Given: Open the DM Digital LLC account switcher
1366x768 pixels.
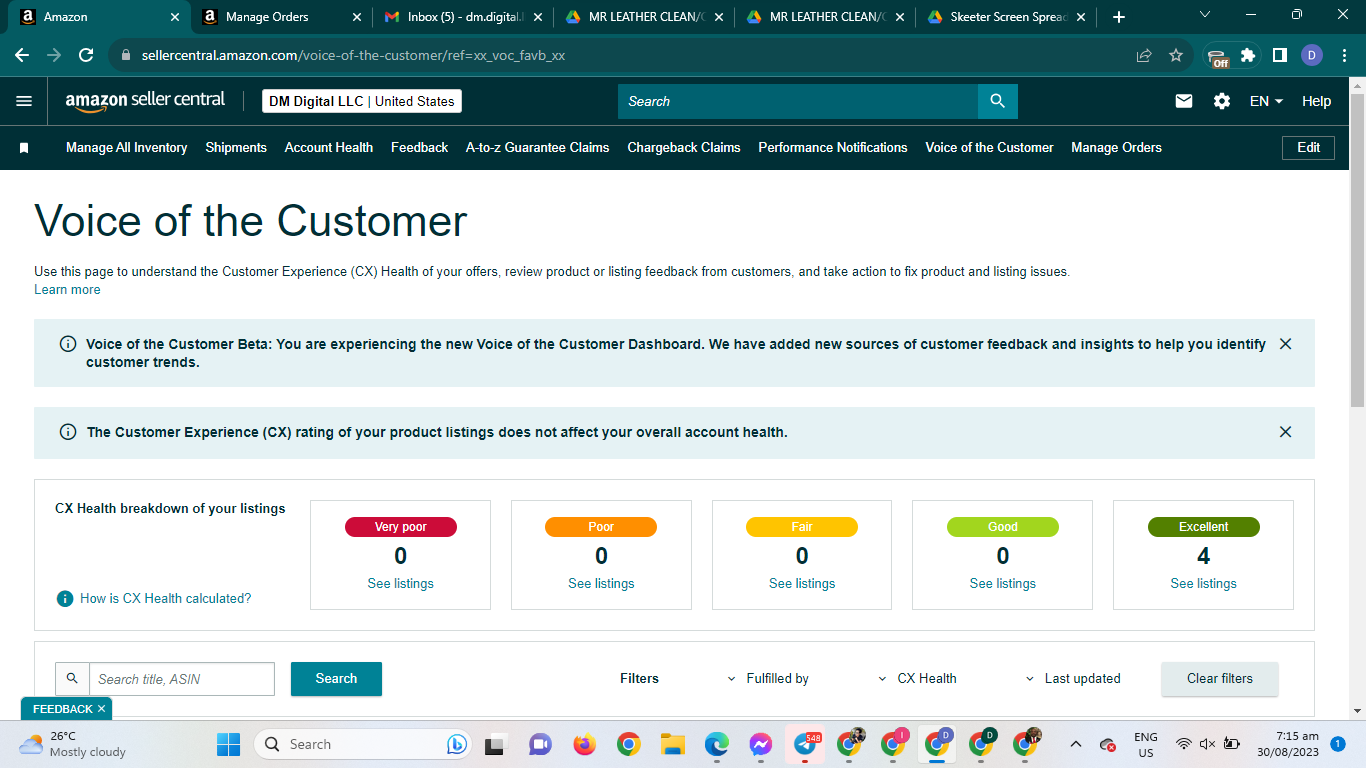Looking at the screenshot, I should pyautogui.click(x=362, y=101).
